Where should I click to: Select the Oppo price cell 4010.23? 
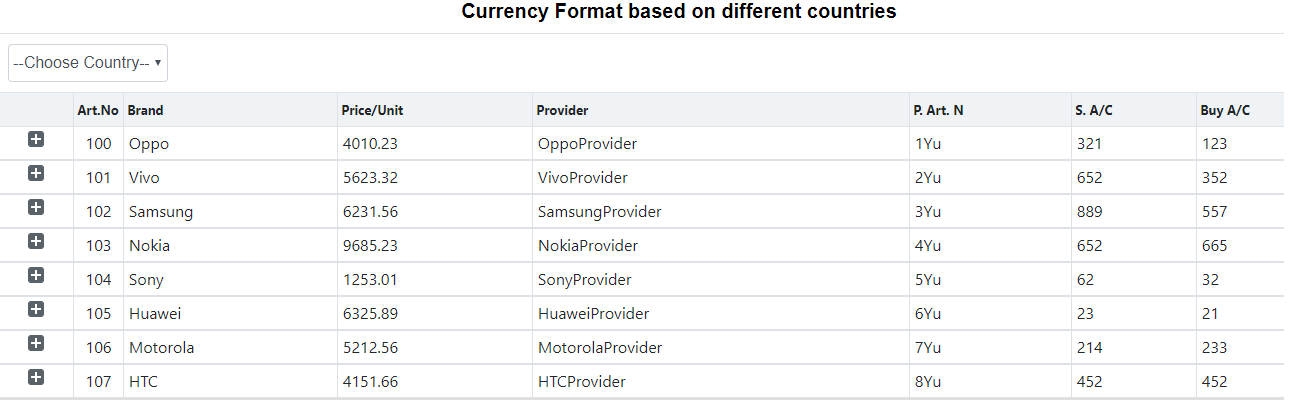pos(370,144)
